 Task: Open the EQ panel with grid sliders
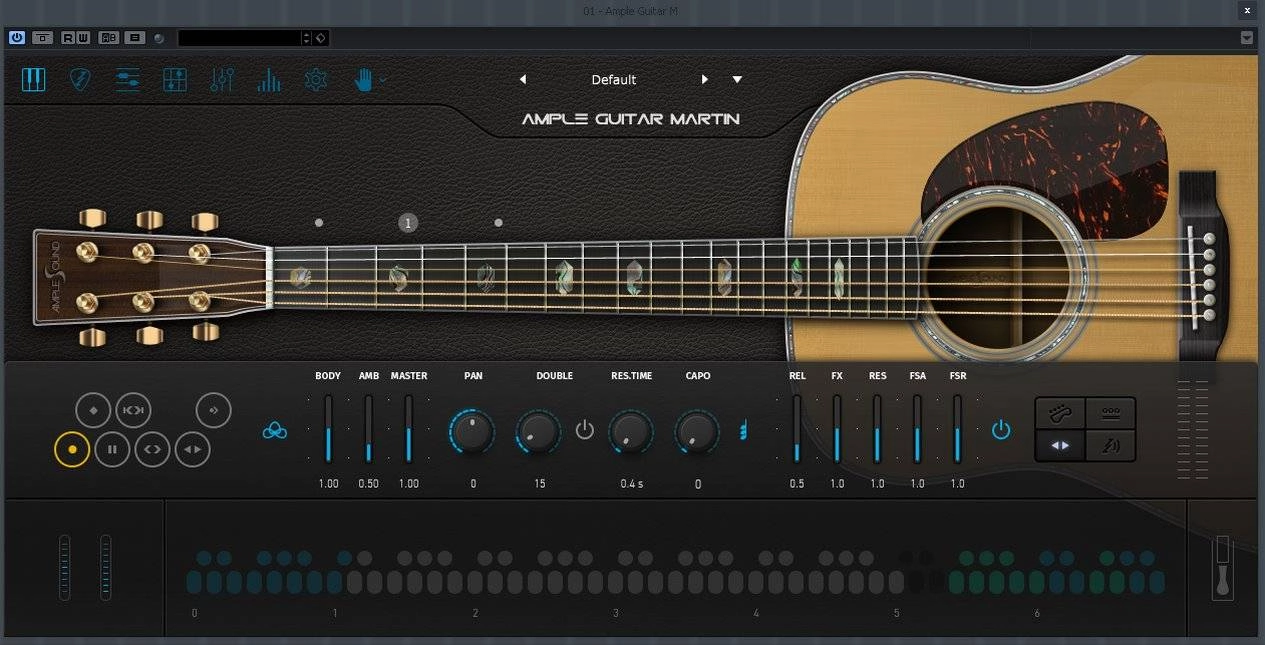174,80
